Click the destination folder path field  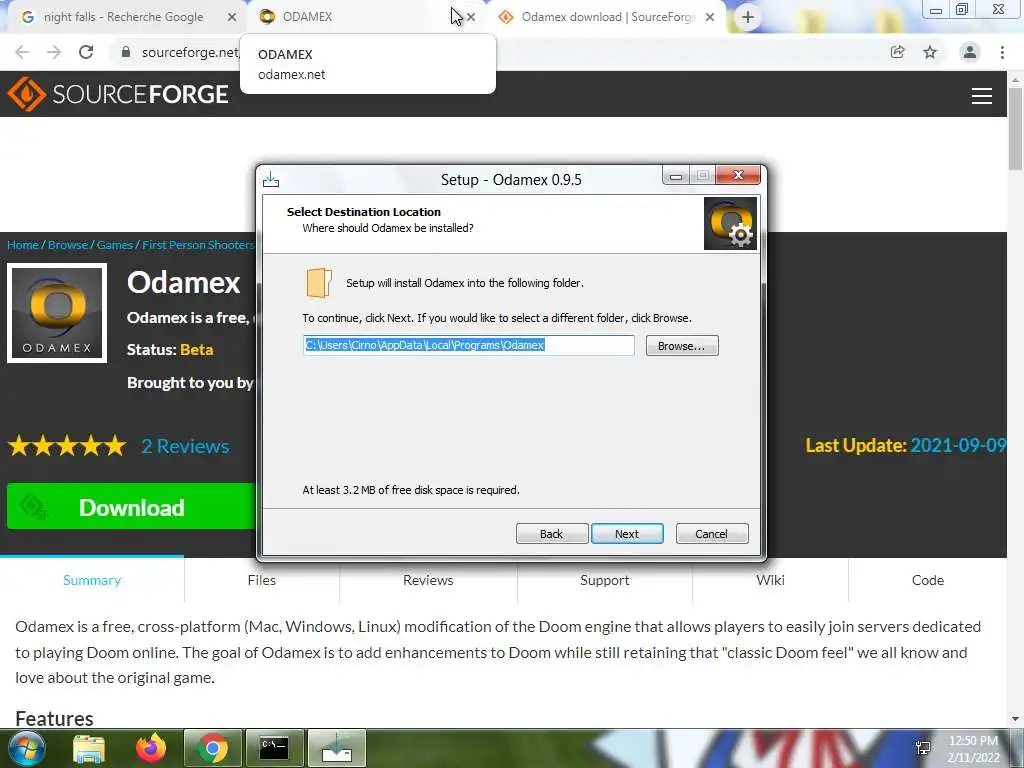pyautogui.click(x=468, y=345)
